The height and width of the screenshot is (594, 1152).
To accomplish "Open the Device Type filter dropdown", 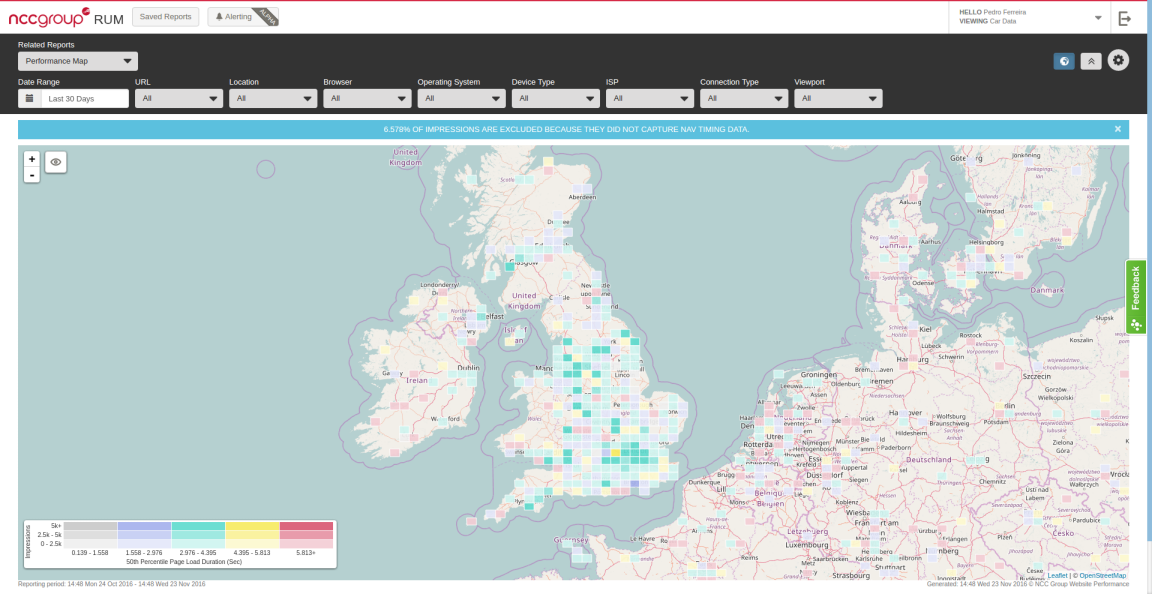I will tap(555, 99).
